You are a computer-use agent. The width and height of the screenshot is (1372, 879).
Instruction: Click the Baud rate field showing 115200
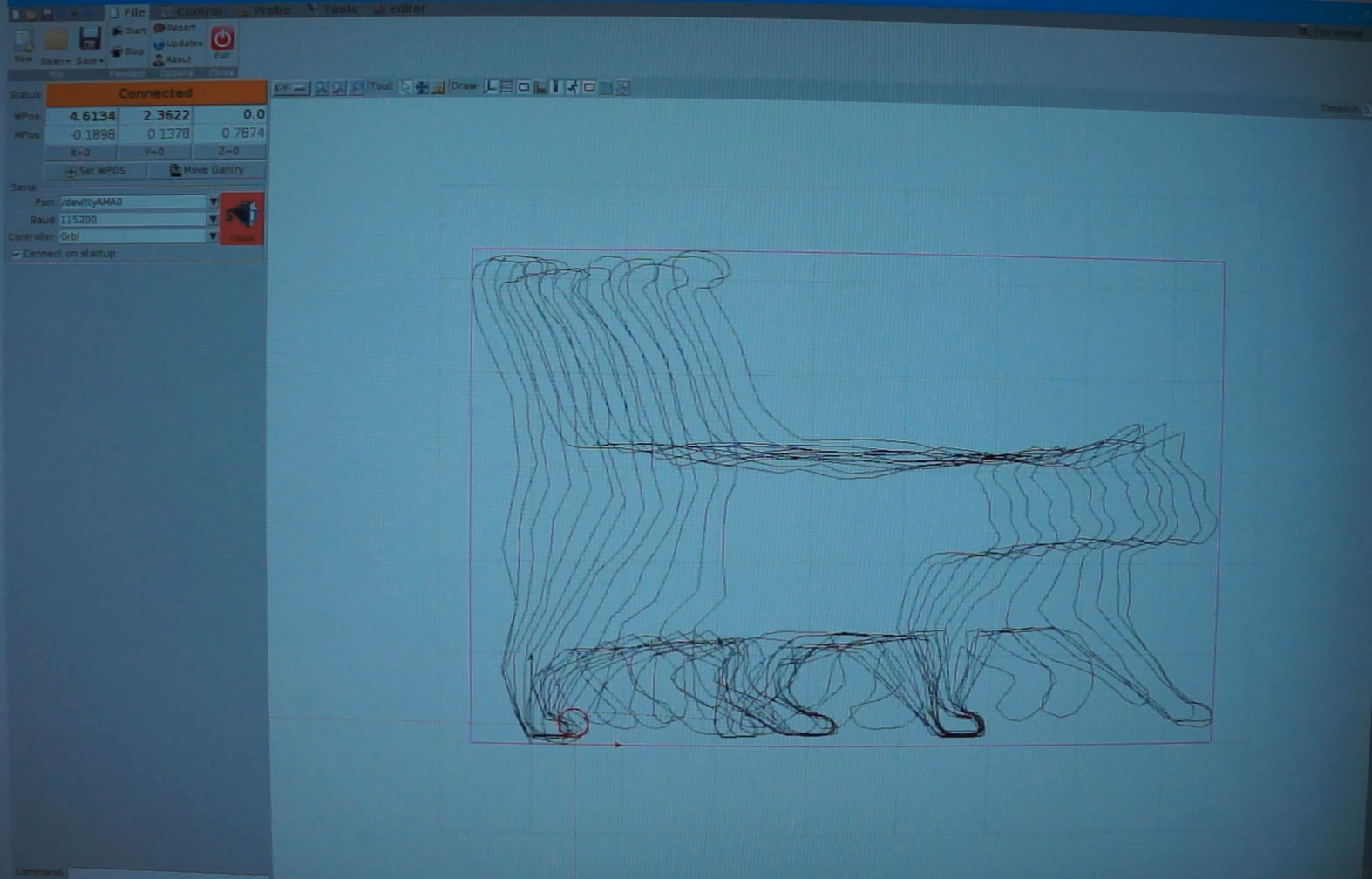132,220
